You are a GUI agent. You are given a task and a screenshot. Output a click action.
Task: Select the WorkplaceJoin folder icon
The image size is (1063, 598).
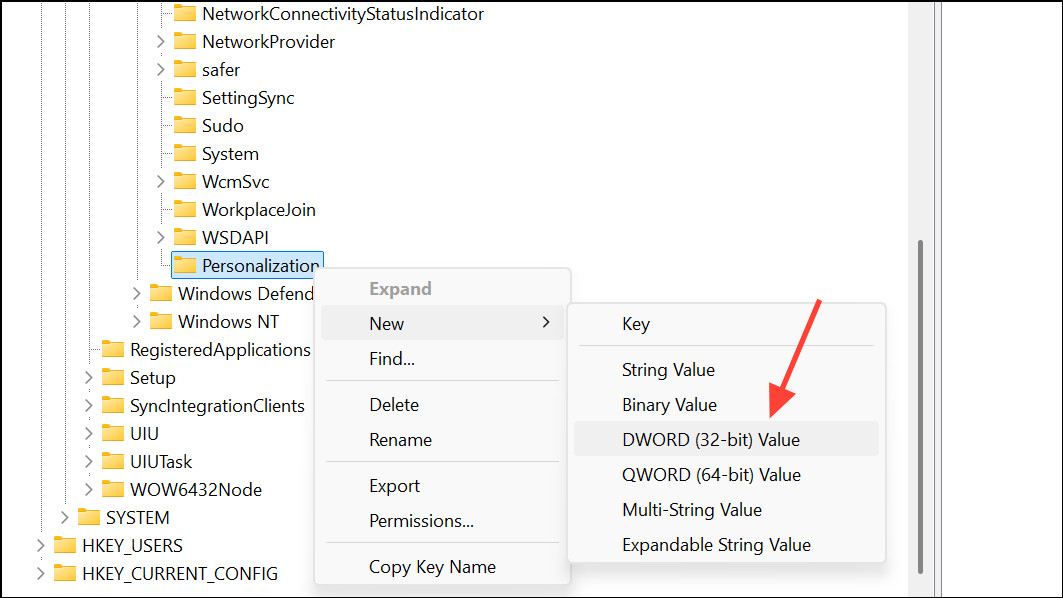(184, 210)
